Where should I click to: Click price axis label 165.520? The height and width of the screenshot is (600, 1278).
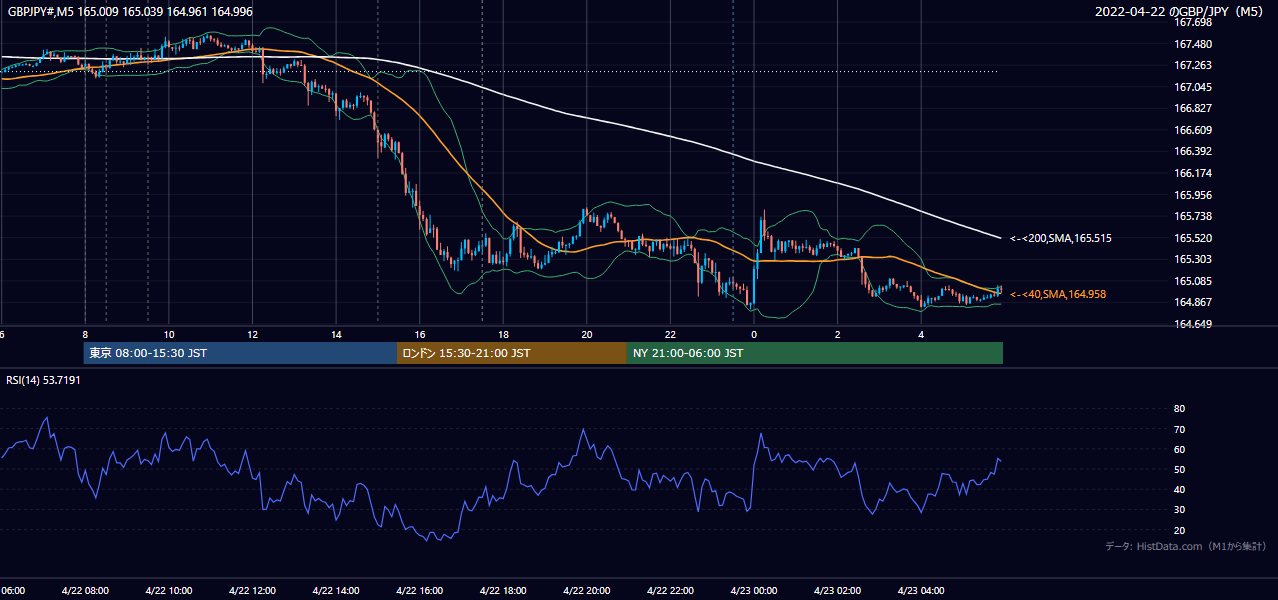pyautogui.click(x=1192, y=238)
